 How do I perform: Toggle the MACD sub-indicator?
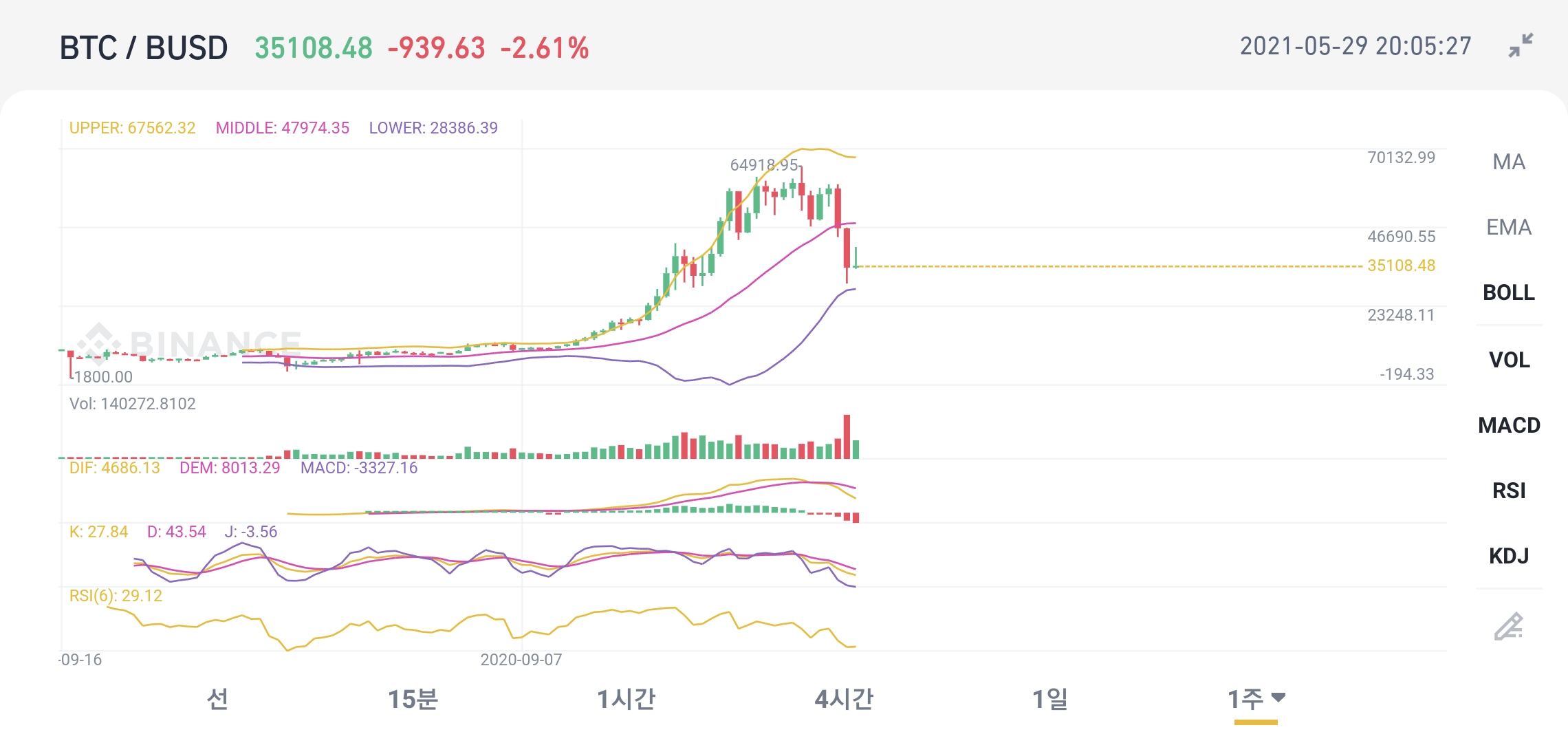coord(1508,425)
